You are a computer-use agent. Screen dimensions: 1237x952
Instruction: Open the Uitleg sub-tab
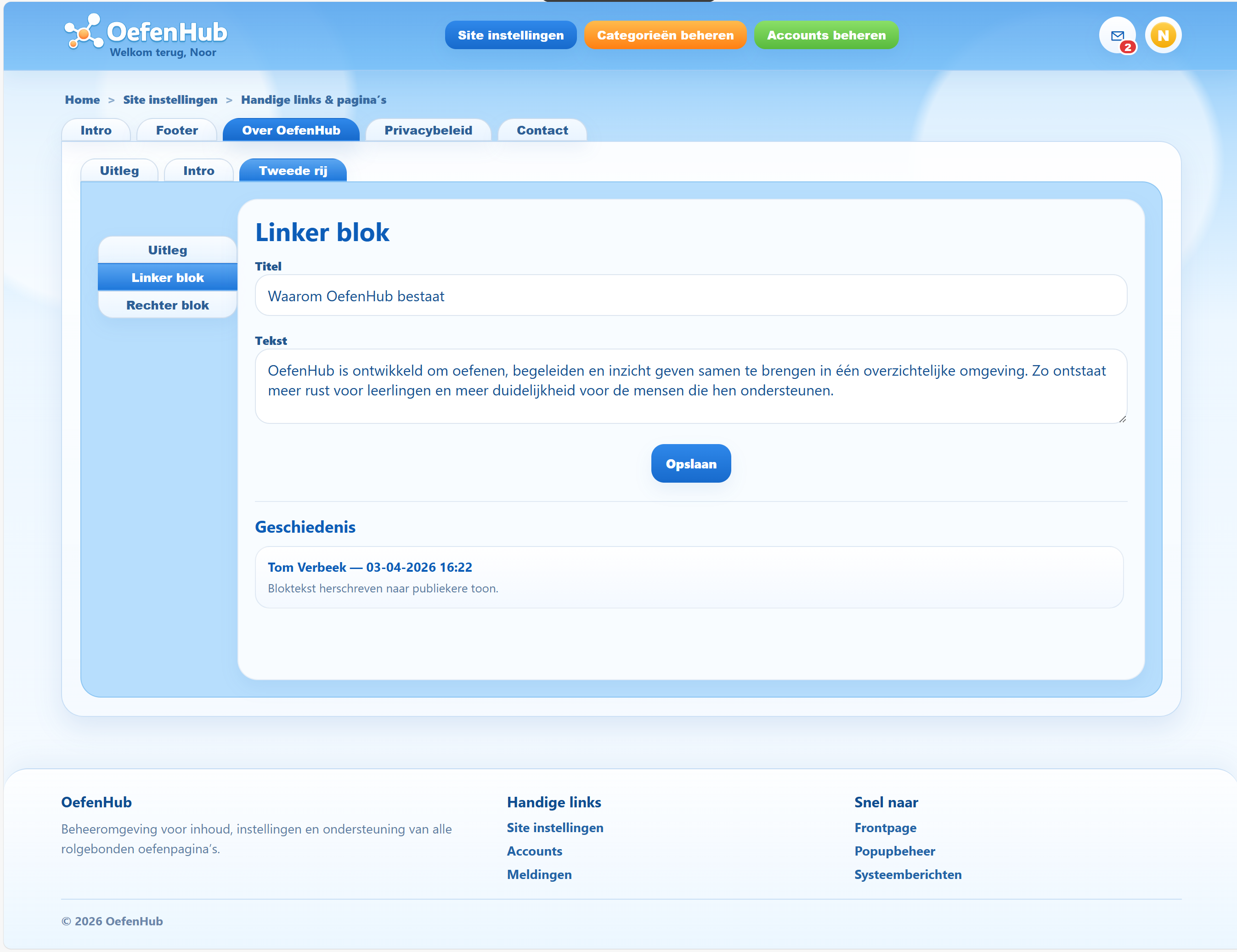pos(119,170)
